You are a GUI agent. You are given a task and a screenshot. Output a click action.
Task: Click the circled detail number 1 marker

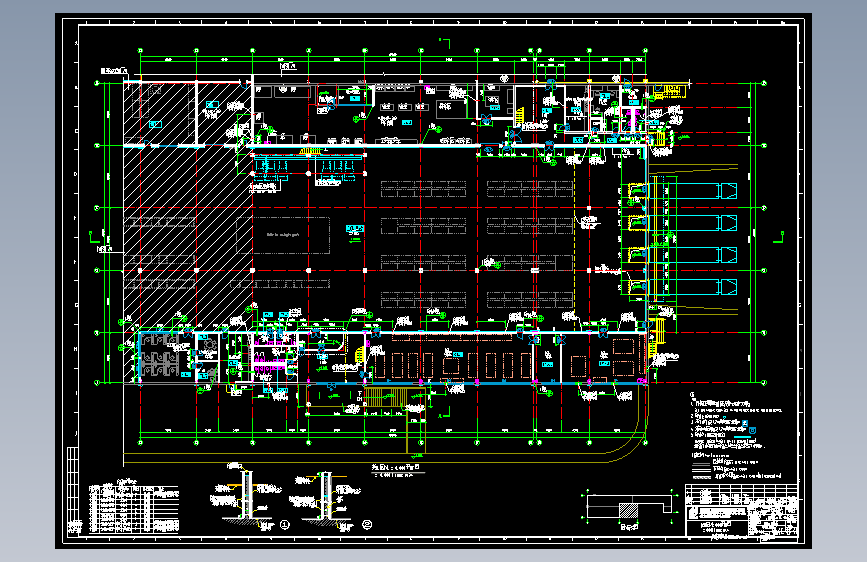tap(285, 524)
